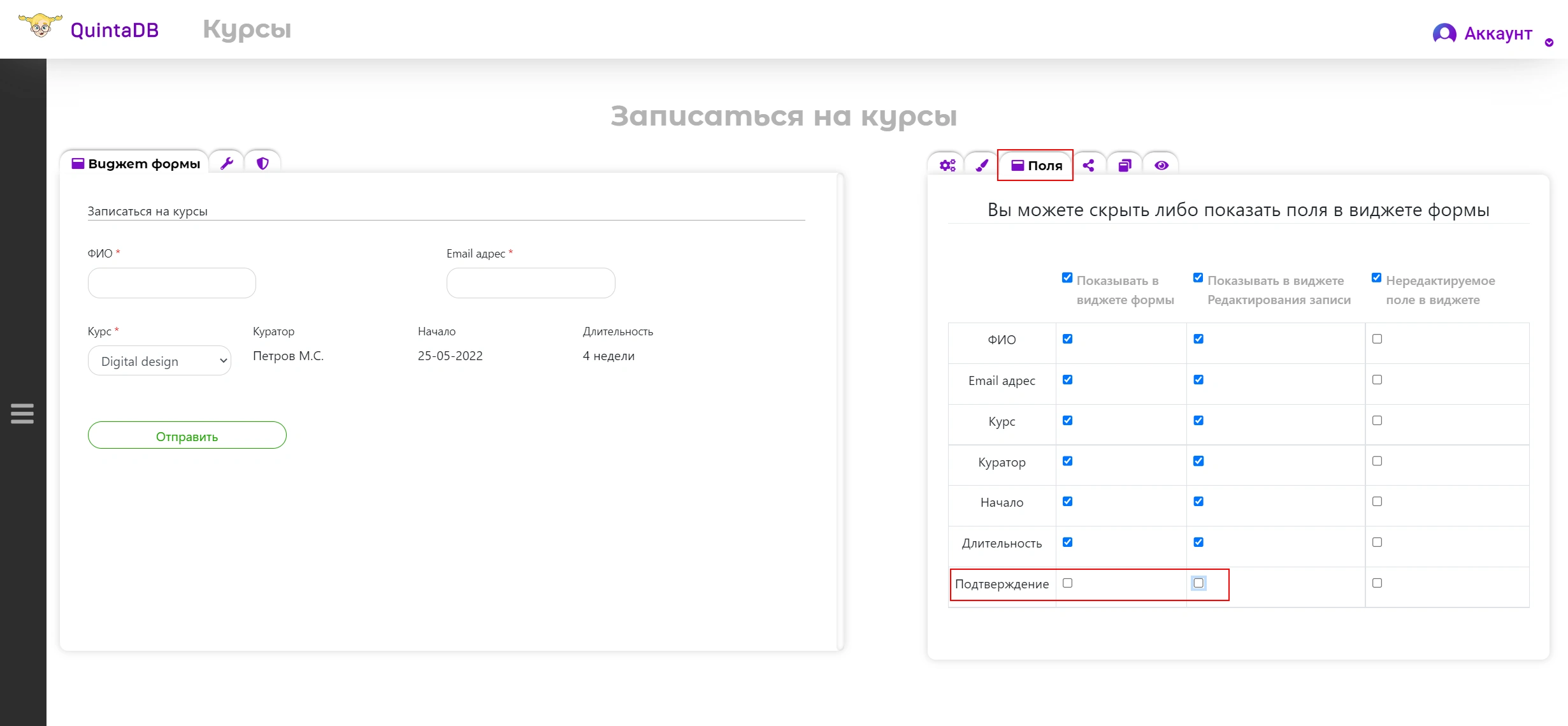Click the Отправить button
This screenshot has height=726, width=1568.
[x=187, y=435]
